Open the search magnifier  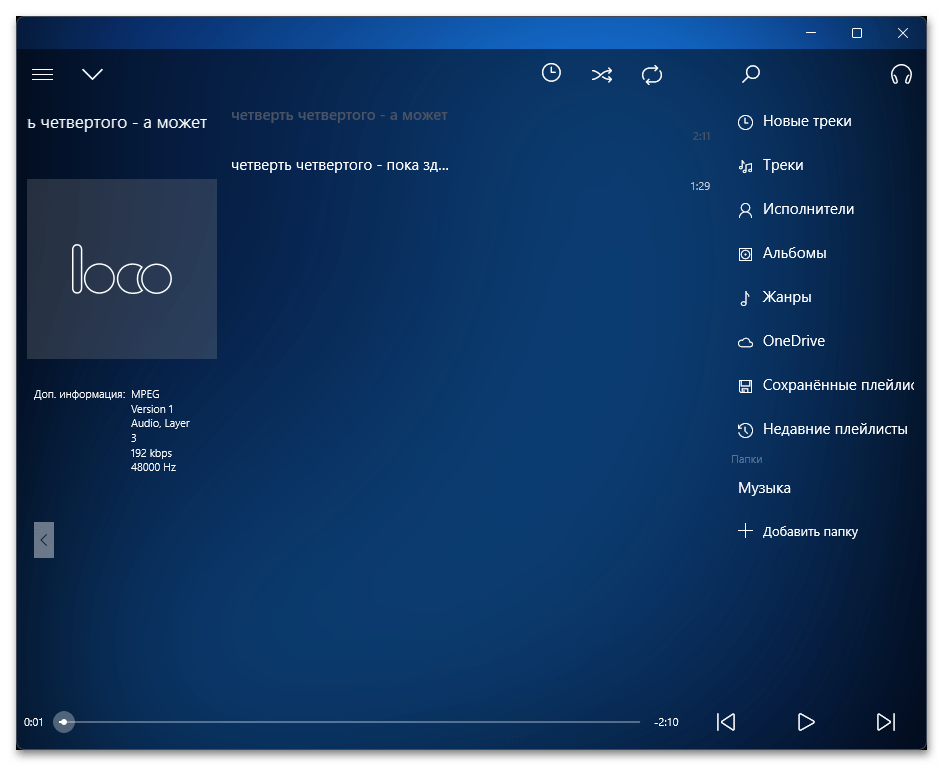click(751, 74)
